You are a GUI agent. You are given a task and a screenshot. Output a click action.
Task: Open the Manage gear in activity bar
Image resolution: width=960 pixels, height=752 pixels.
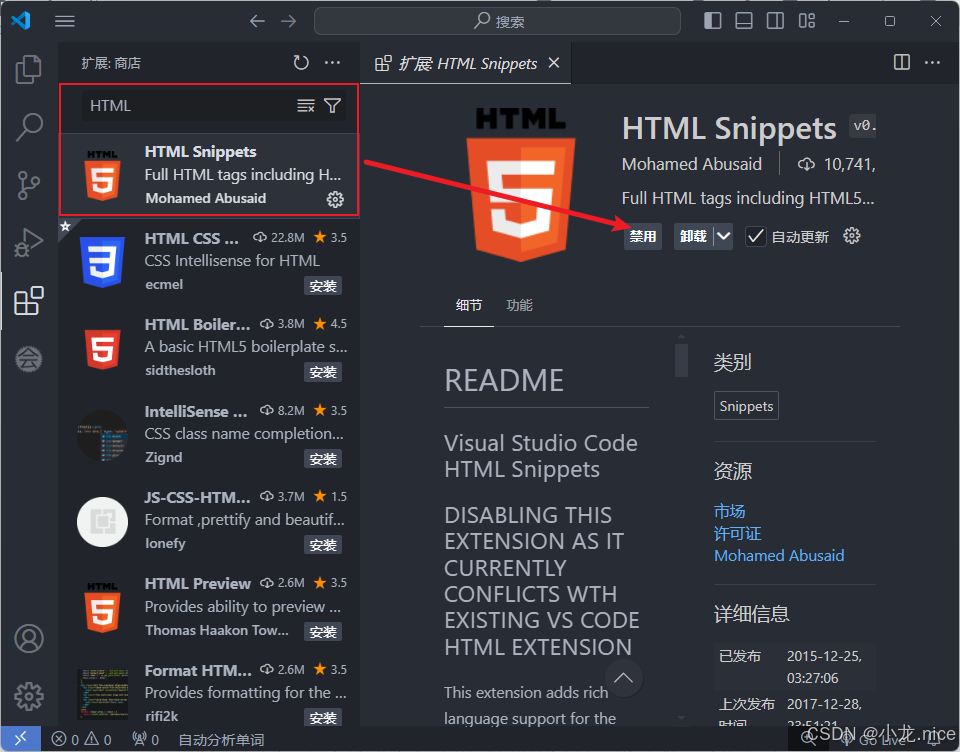pyautogui.click(x=29, y=696)
